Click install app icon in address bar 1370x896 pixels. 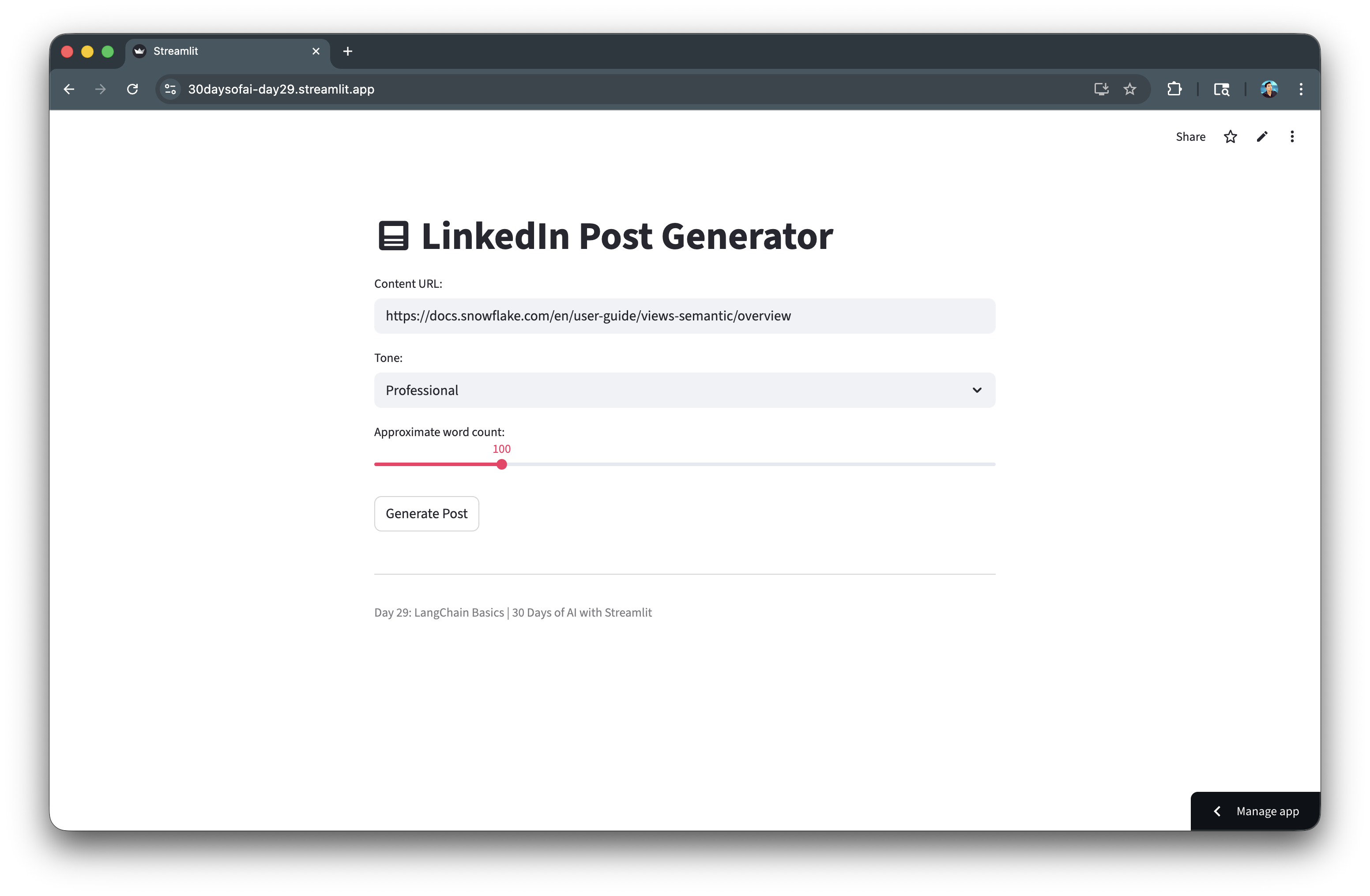click(1101, 89)
